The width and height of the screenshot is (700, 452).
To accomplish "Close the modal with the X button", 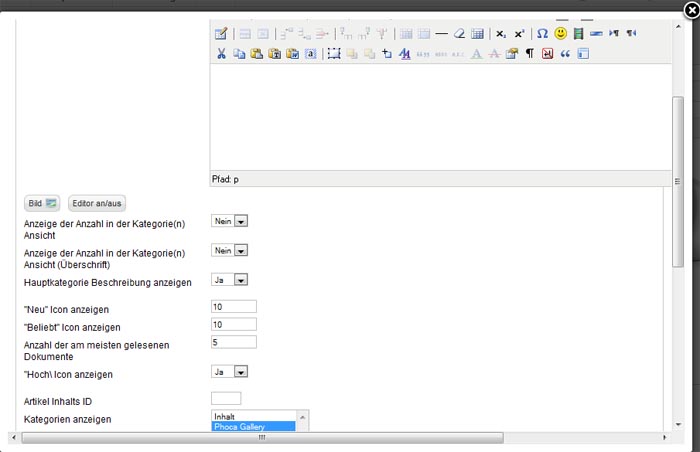I will [x=690, y=9].
